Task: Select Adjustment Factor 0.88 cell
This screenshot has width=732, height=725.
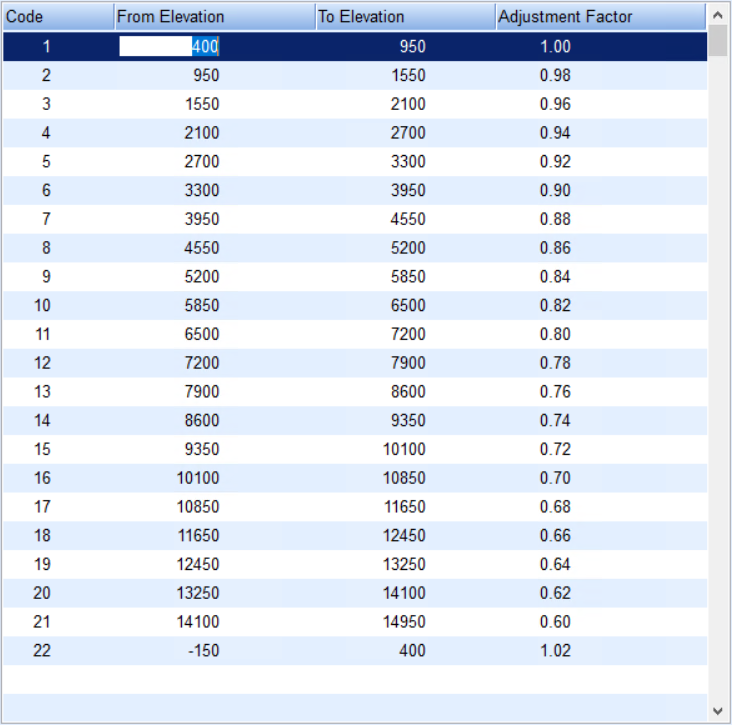Action: click(x=555, y=219)
